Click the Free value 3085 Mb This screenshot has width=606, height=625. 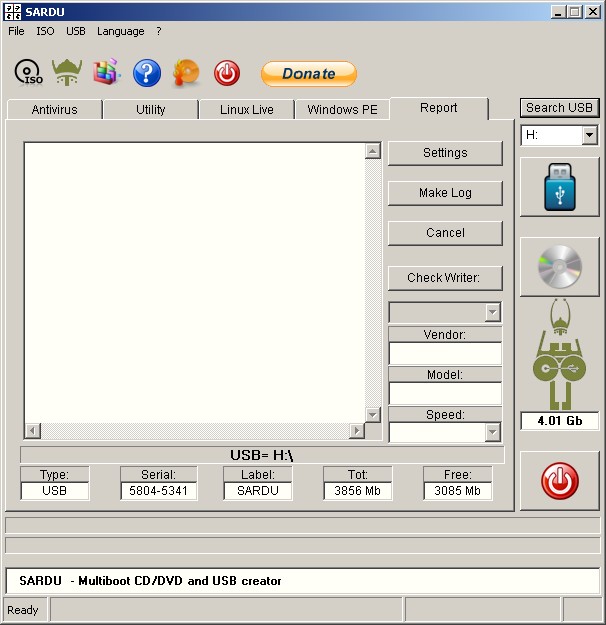tap(457, 491)
